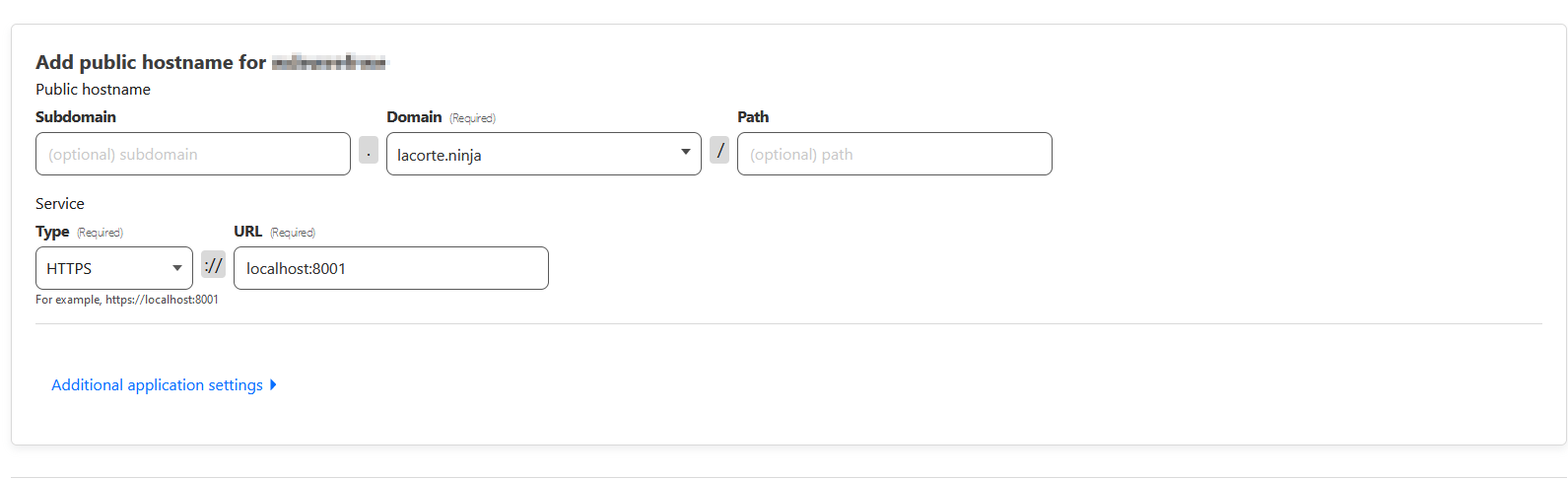The height and width of the screenshot is (480, 1568).
Task: Click the Type field label
Action: 52,231
